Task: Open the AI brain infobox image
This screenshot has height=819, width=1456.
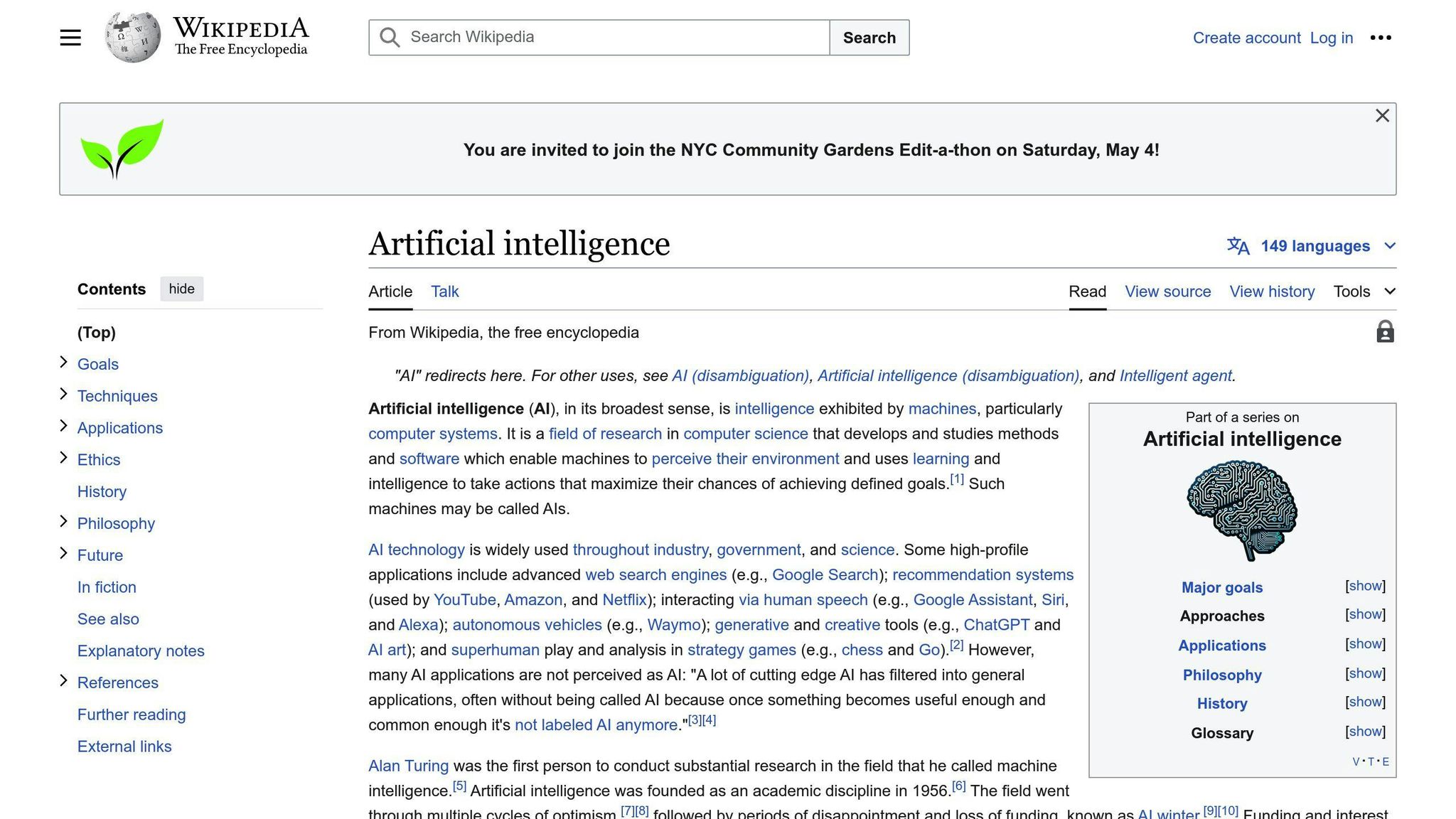Action: click(x=1241, y=510)
